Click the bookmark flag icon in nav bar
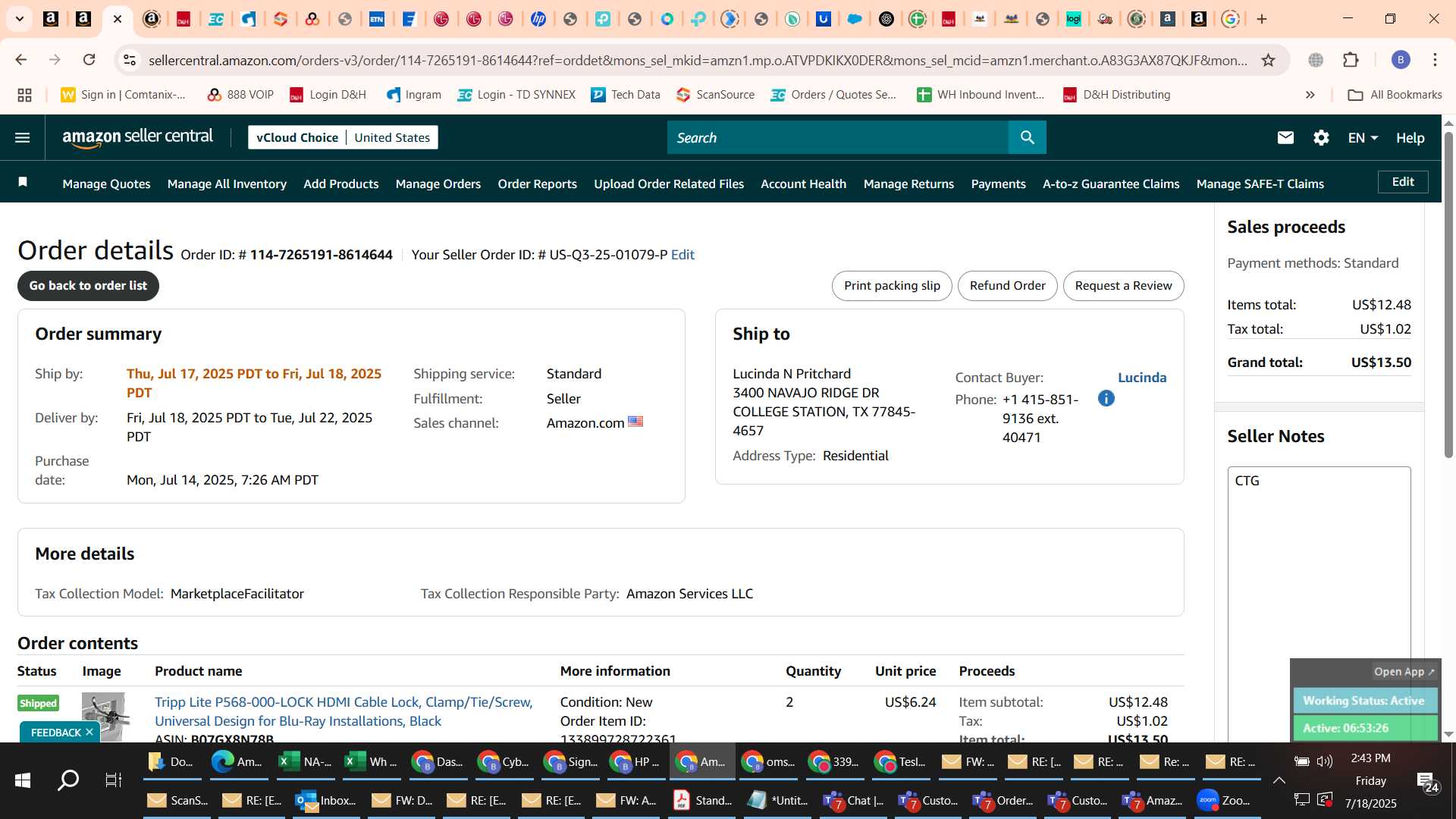The image size is (1456, 819). [x=23, y=182]
